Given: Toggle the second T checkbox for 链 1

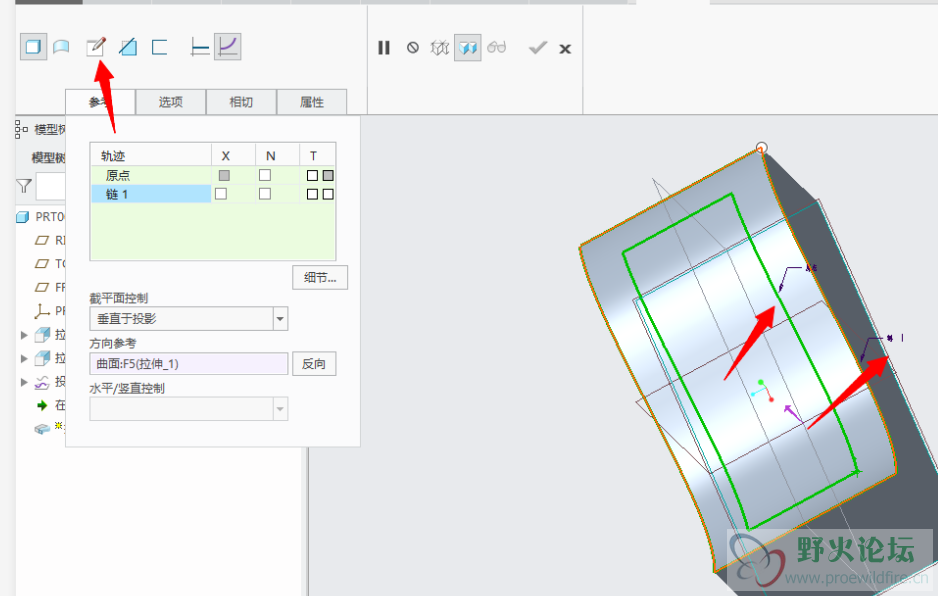Looking at the screenshot, I should coord(328,194).
